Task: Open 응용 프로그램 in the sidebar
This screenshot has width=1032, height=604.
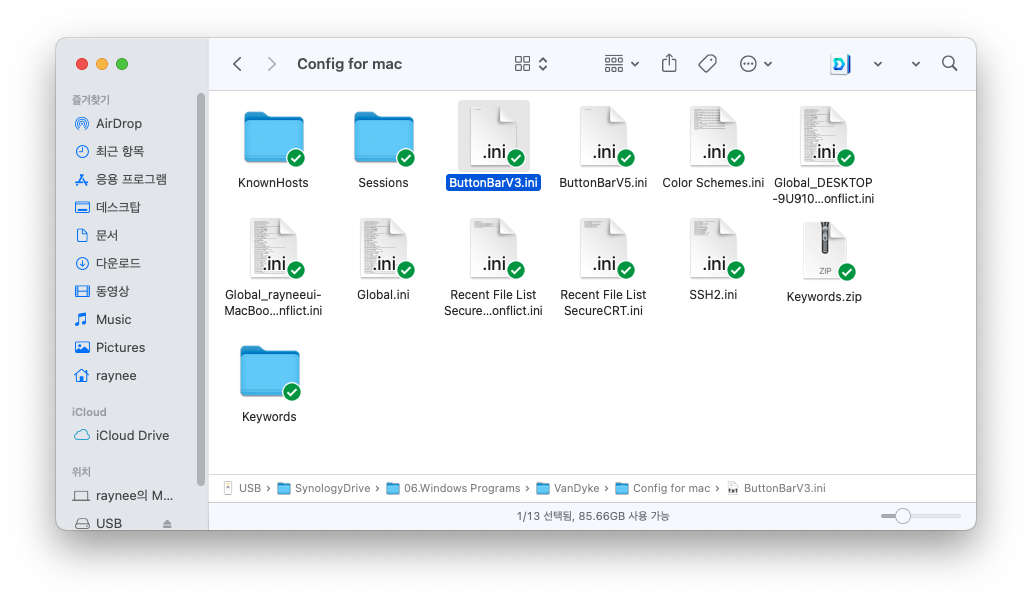Action: (x=120, y=180)
